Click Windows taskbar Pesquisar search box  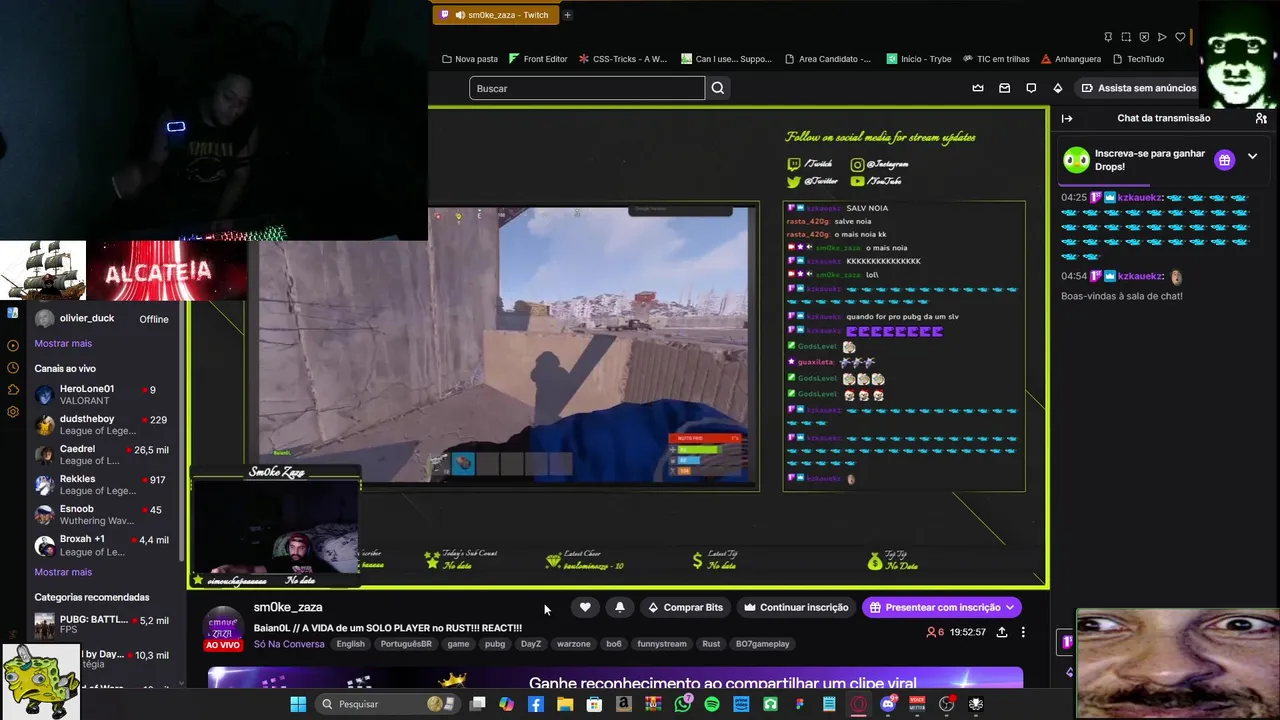pyautogui.click(x=390, y=704)
